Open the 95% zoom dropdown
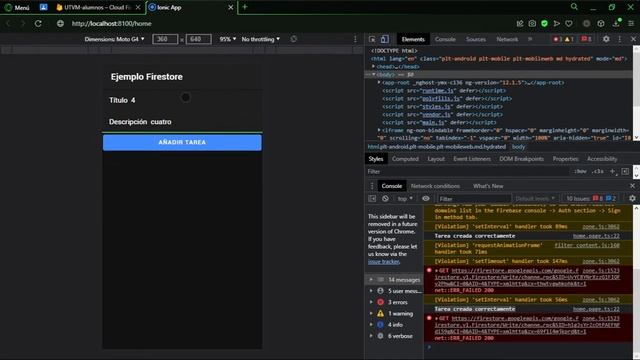 click(228, 39)
